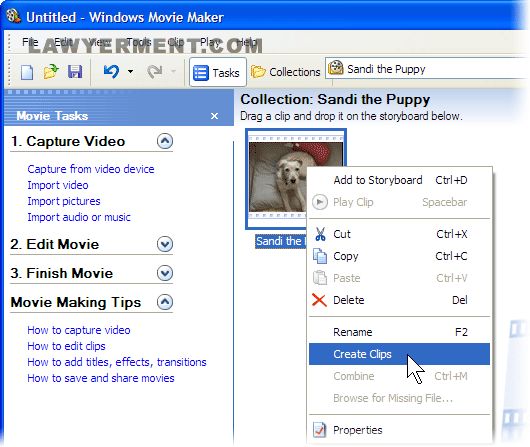This screenshot has width=530, height=447.
Task: Click the Import video link
Action: (58, 185)
